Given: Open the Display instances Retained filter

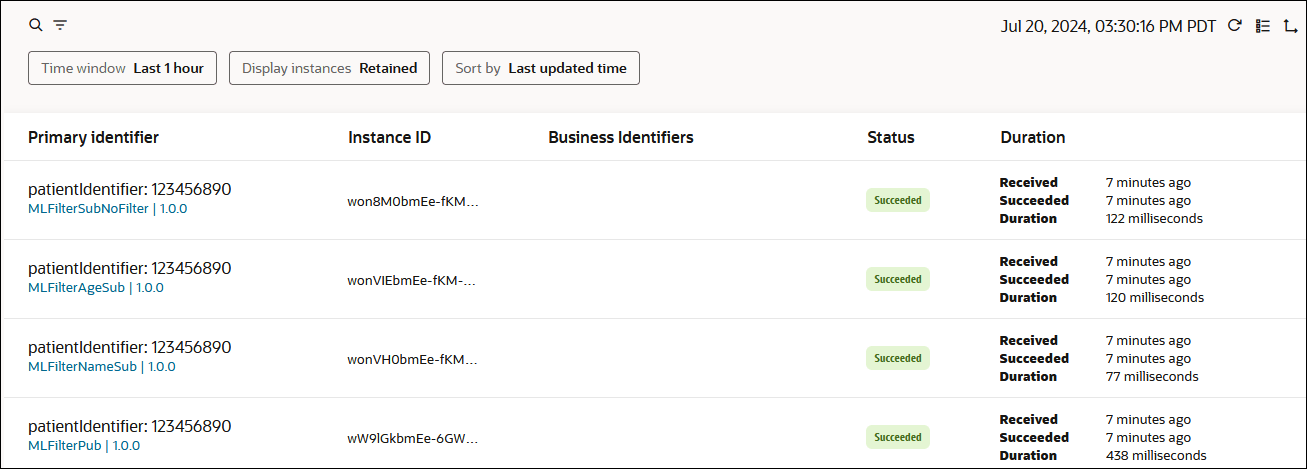Looking at the screenshot, I should click(329, 68).
